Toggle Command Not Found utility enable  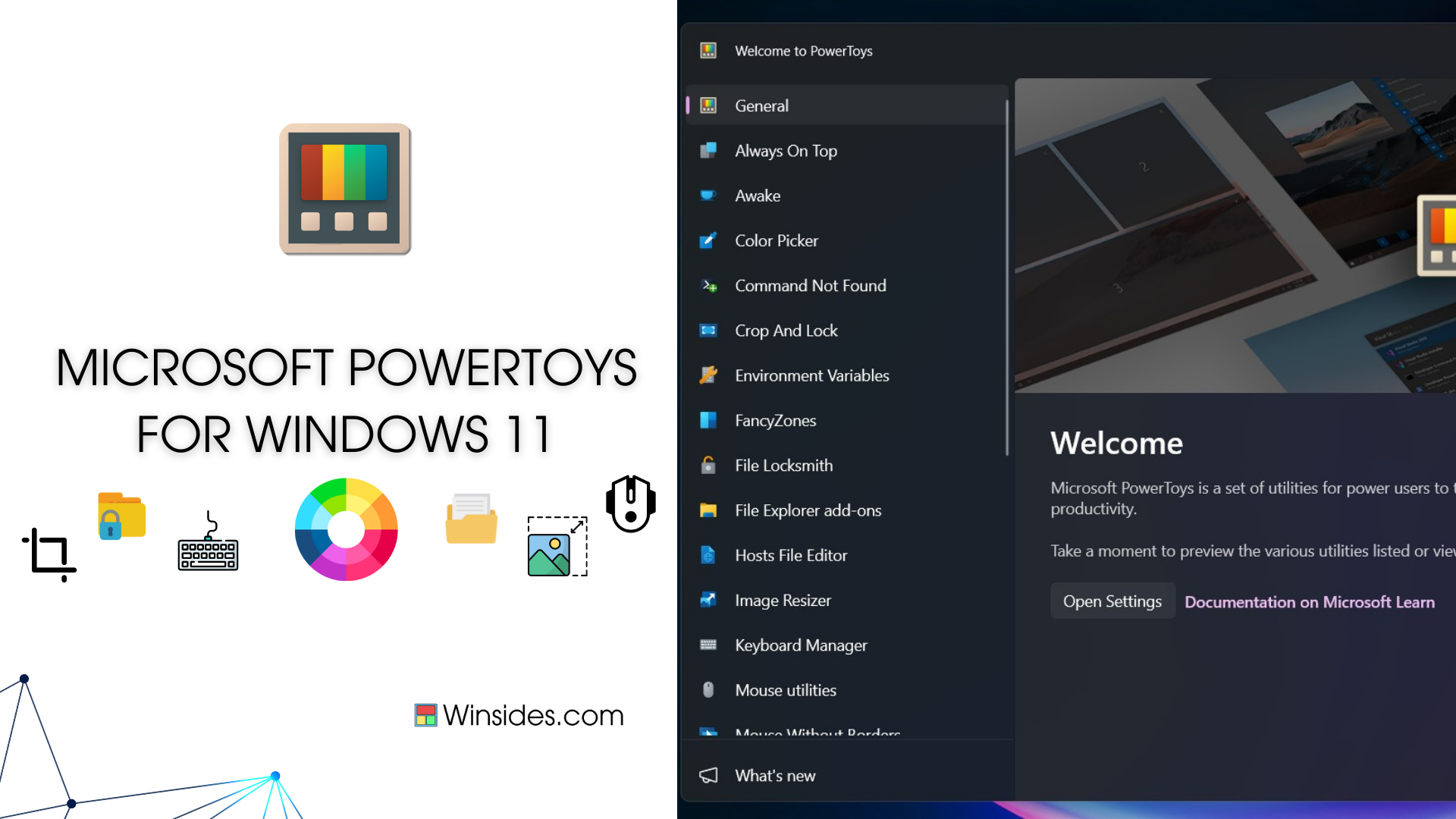[810, 285]
